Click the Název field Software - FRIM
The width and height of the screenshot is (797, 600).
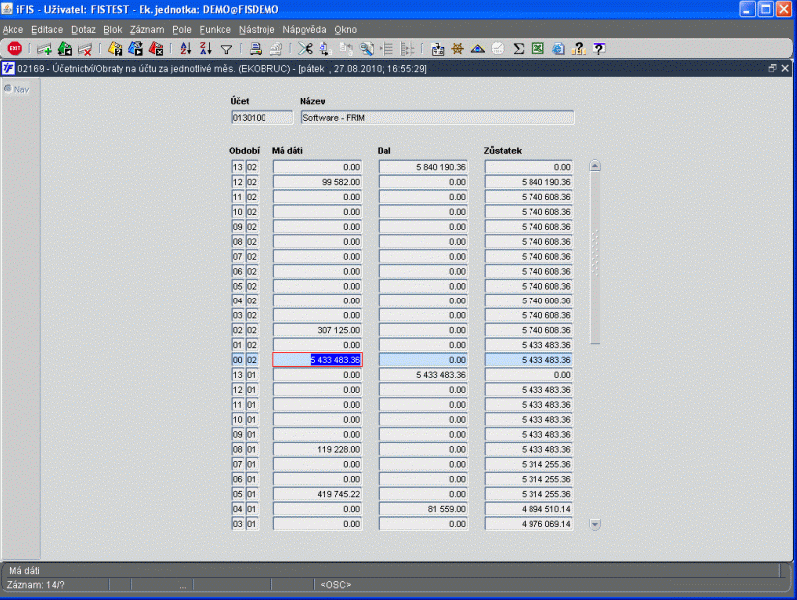click(437, 117)
